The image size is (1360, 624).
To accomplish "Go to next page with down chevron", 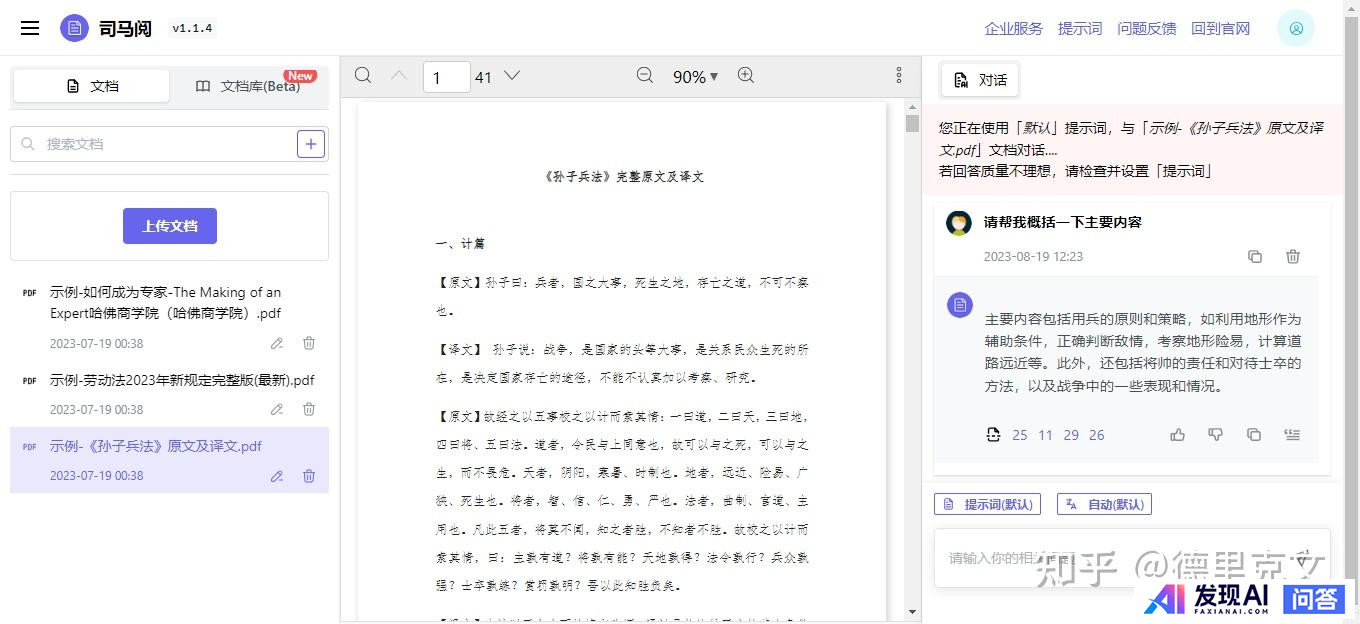I will coord(512,76).
